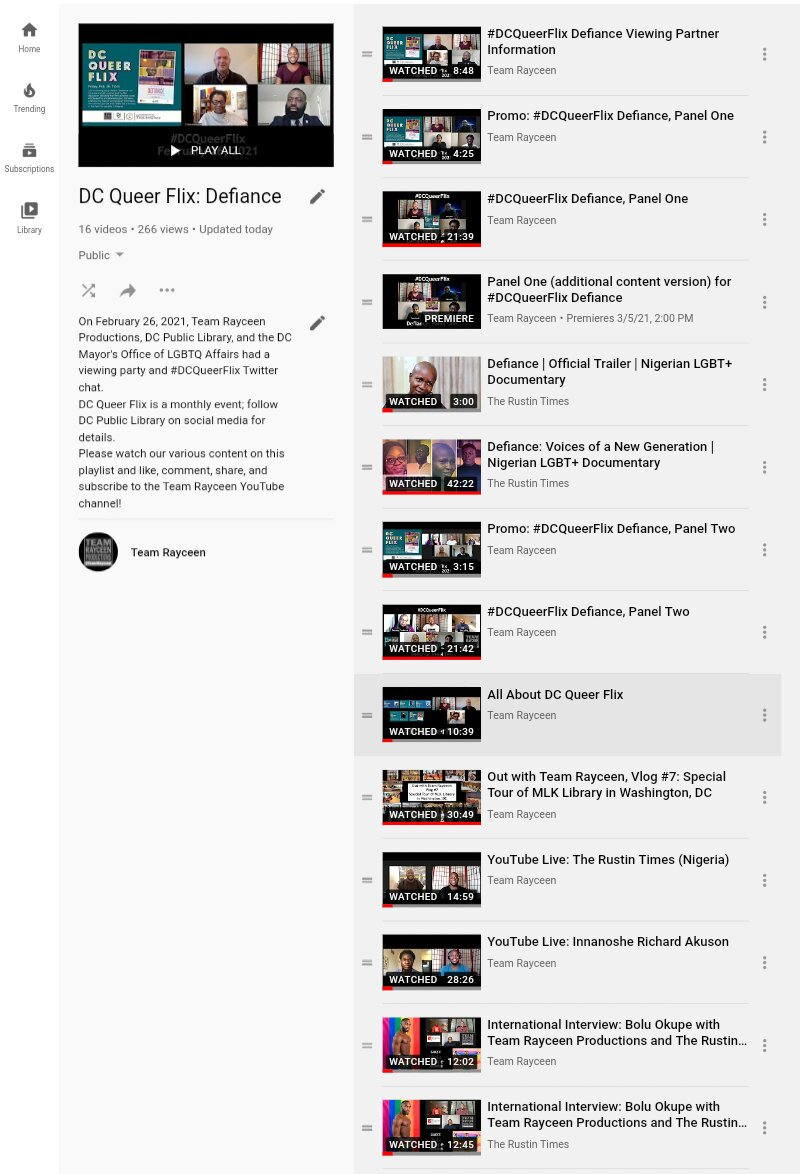Play all videos in the playlist
The image size is (800, 1174).
[206, 150]
